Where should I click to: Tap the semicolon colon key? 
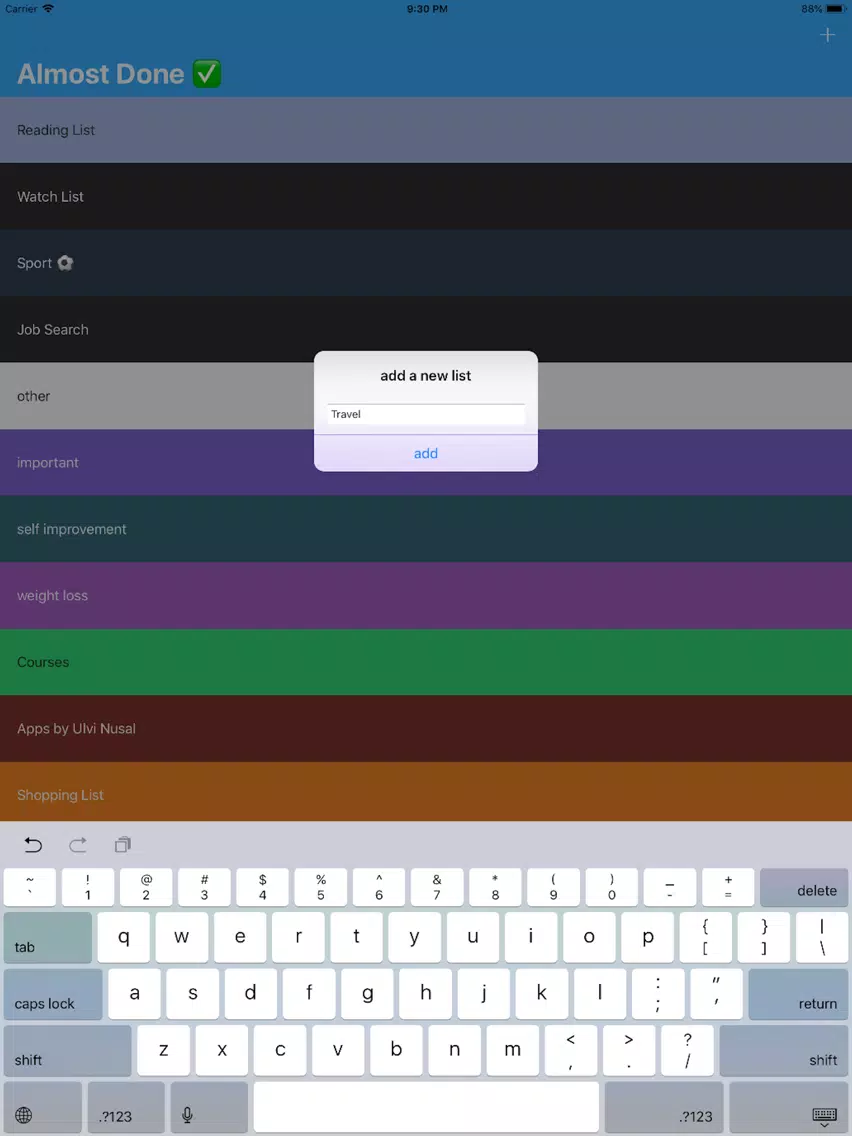tap(658, 994)
